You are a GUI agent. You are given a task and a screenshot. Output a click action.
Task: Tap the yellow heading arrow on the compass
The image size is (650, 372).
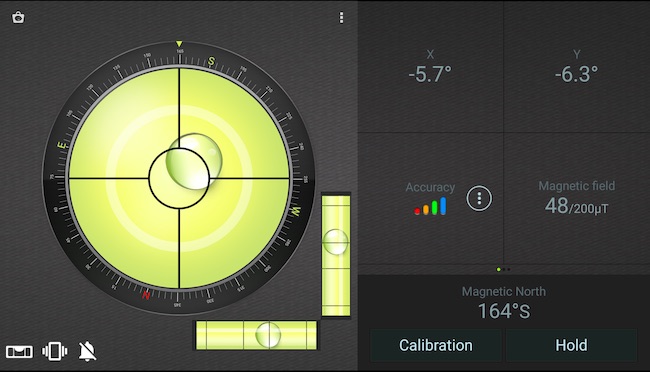(x=179, y=44)
